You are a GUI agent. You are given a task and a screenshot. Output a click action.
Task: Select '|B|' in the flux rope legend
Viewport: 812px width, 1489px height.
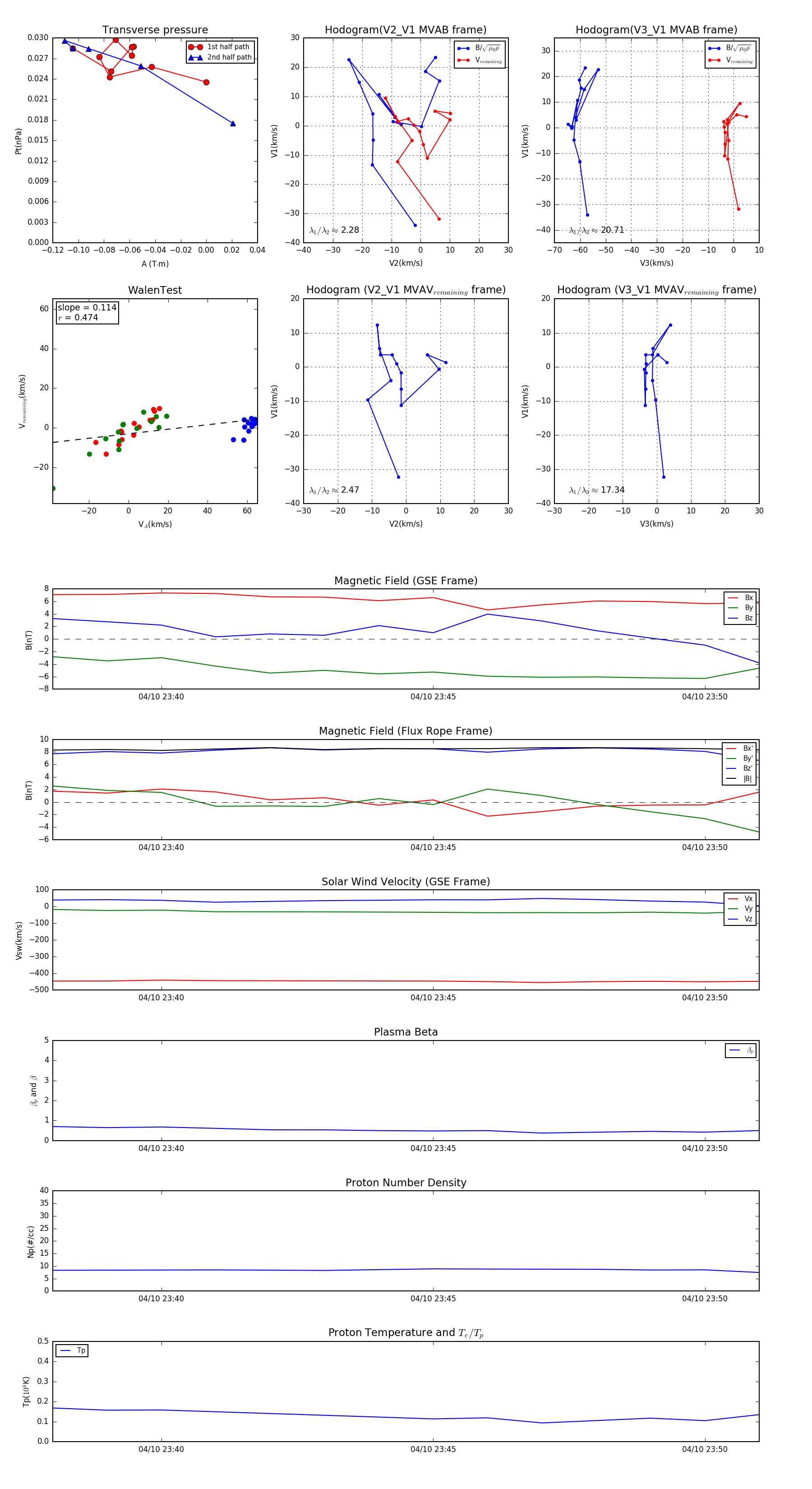point(739,779)
